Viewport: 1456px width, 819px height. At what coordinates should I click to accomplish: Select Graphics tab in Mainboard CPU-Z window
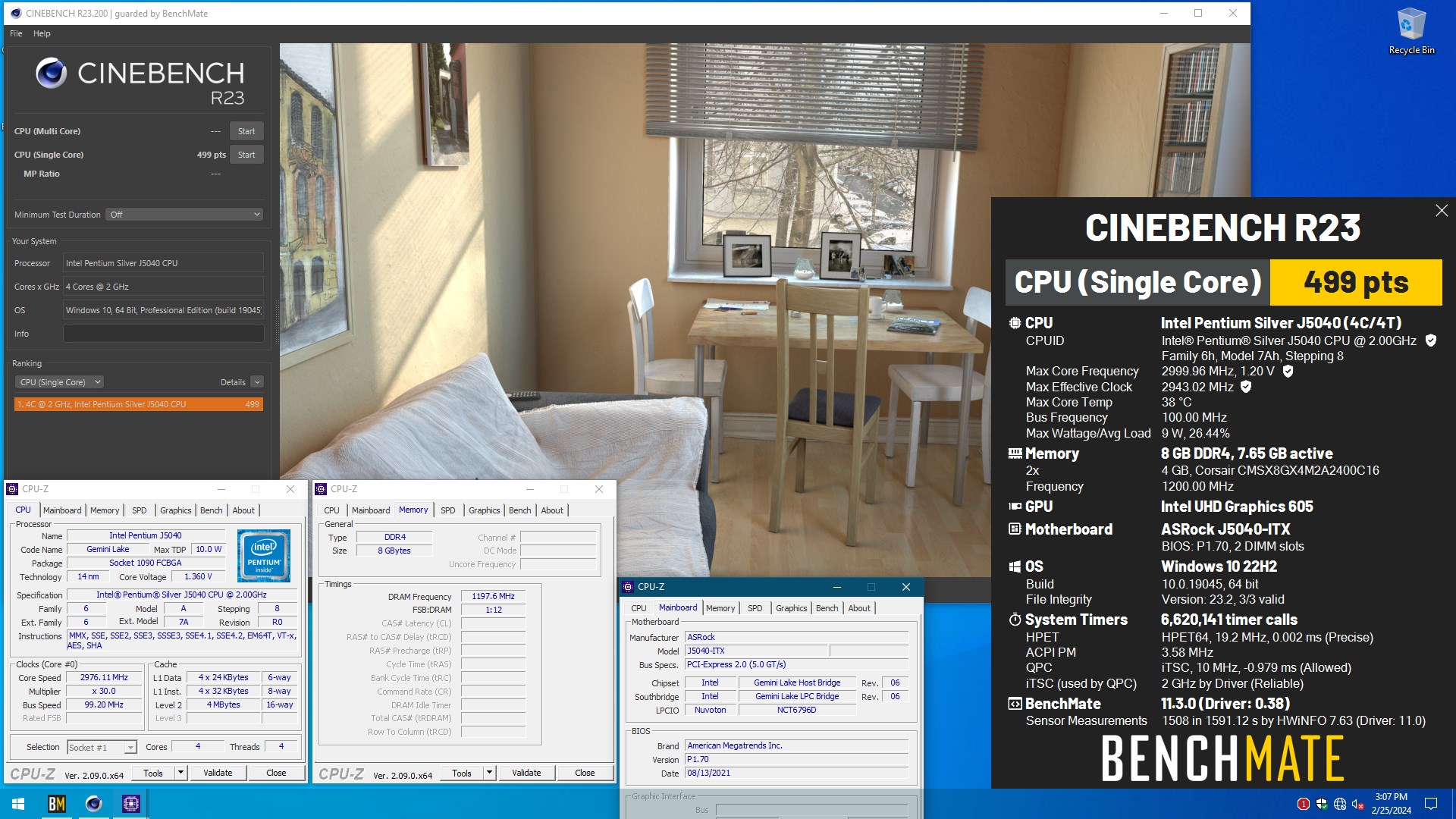(x=792, y=608)
